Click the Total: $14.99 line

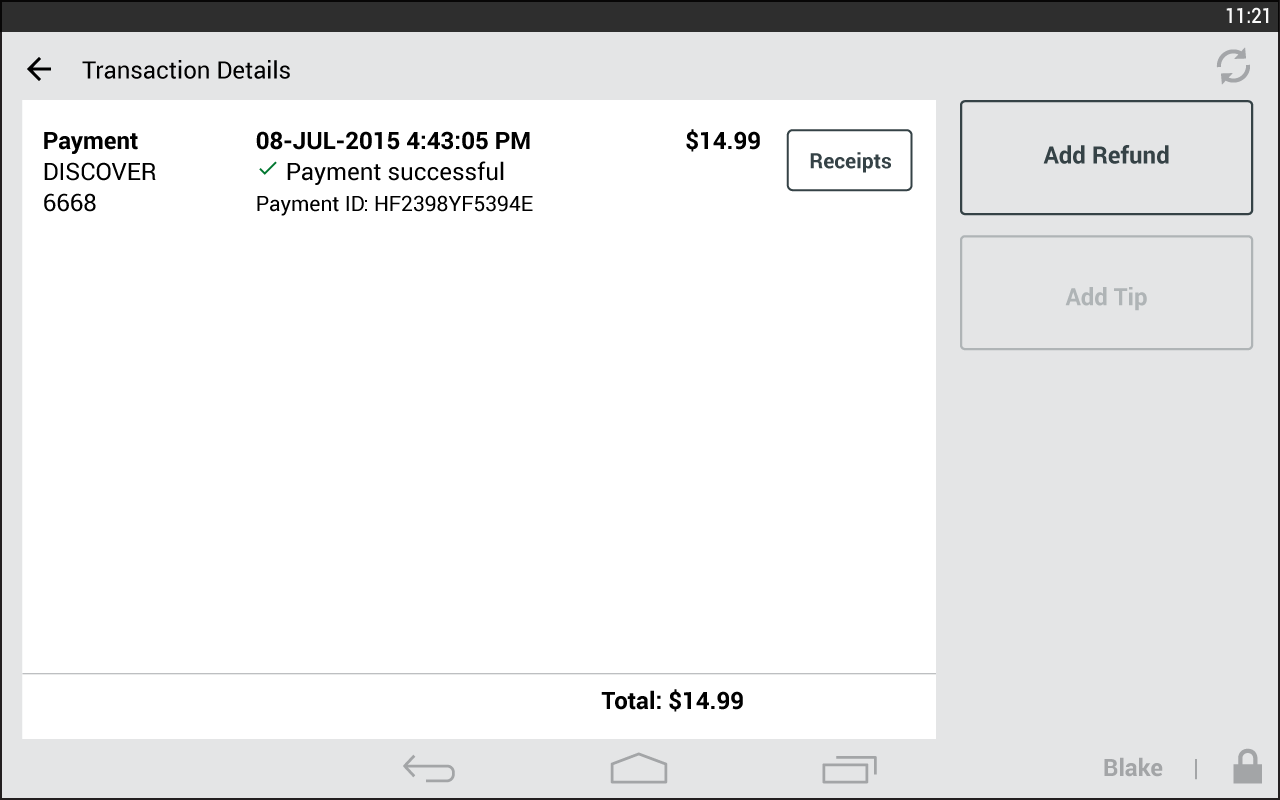[x=672, y=701]
